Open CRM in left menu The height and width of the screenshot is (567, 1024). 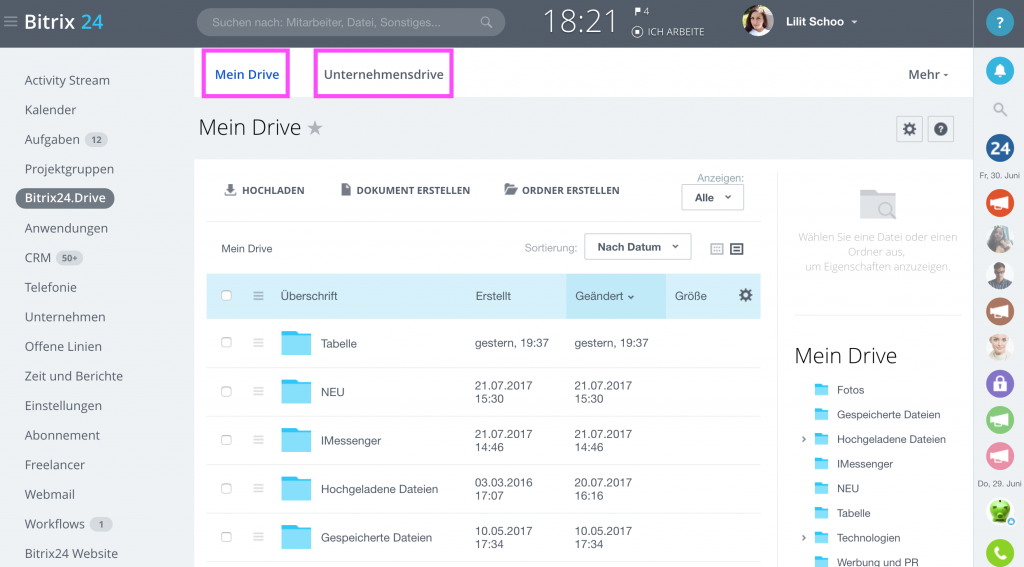(38, 257)
